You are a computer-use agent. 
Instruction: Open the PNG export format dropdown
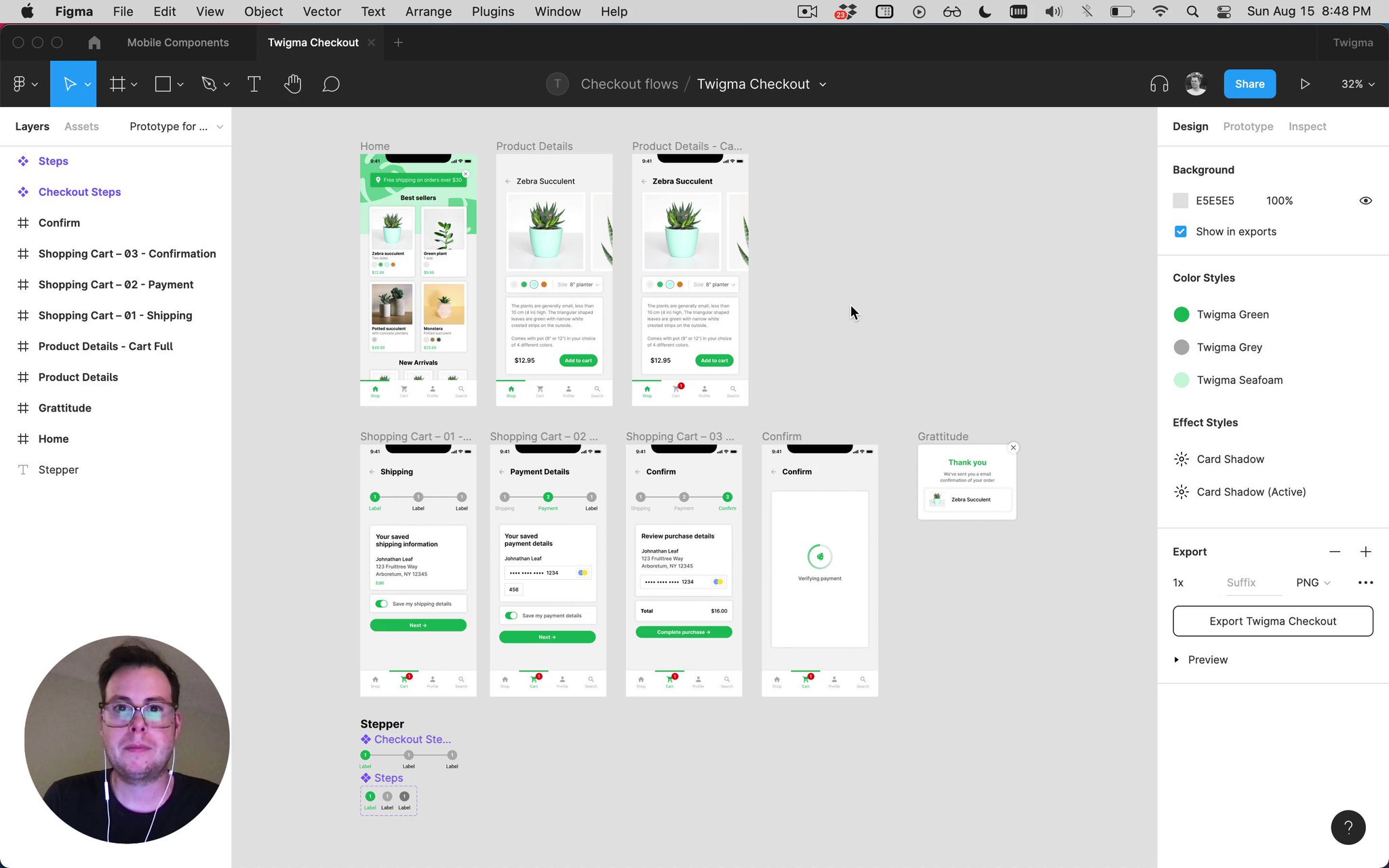[1312, 582]
